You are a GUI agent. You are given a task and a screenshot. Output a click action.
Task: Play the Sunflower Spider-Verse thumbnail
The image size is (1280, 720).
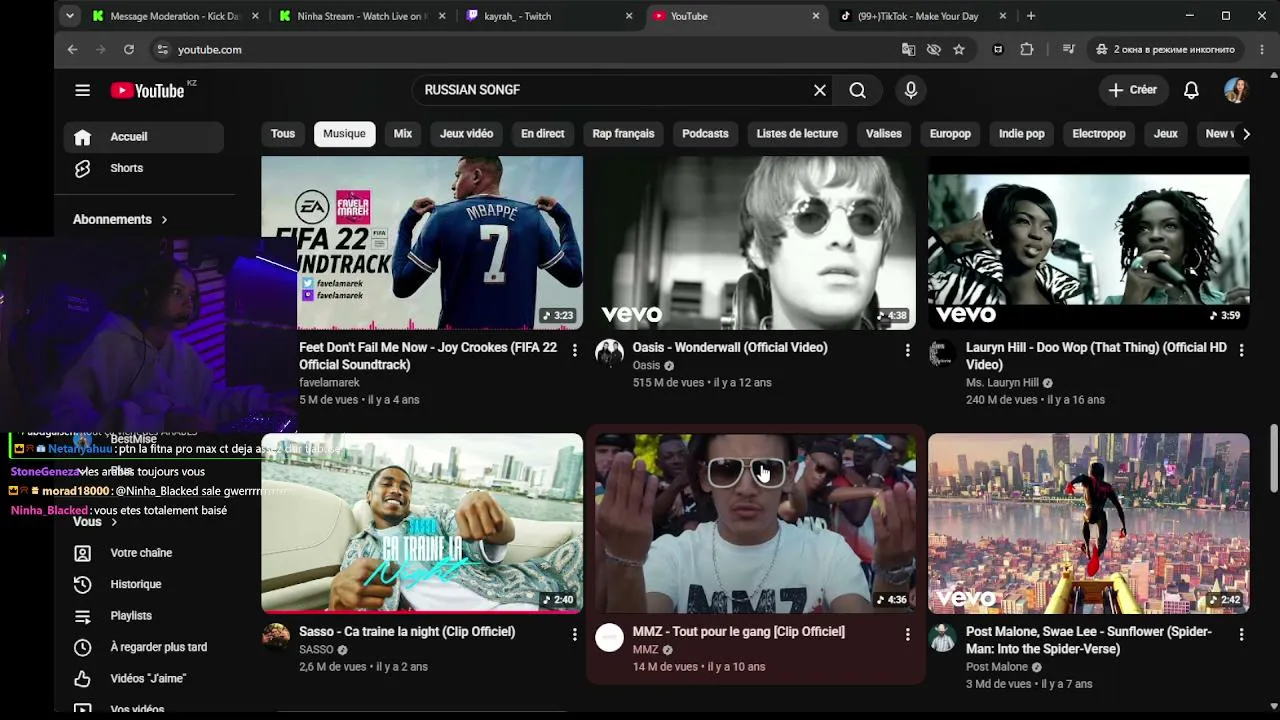point(1088,523)
